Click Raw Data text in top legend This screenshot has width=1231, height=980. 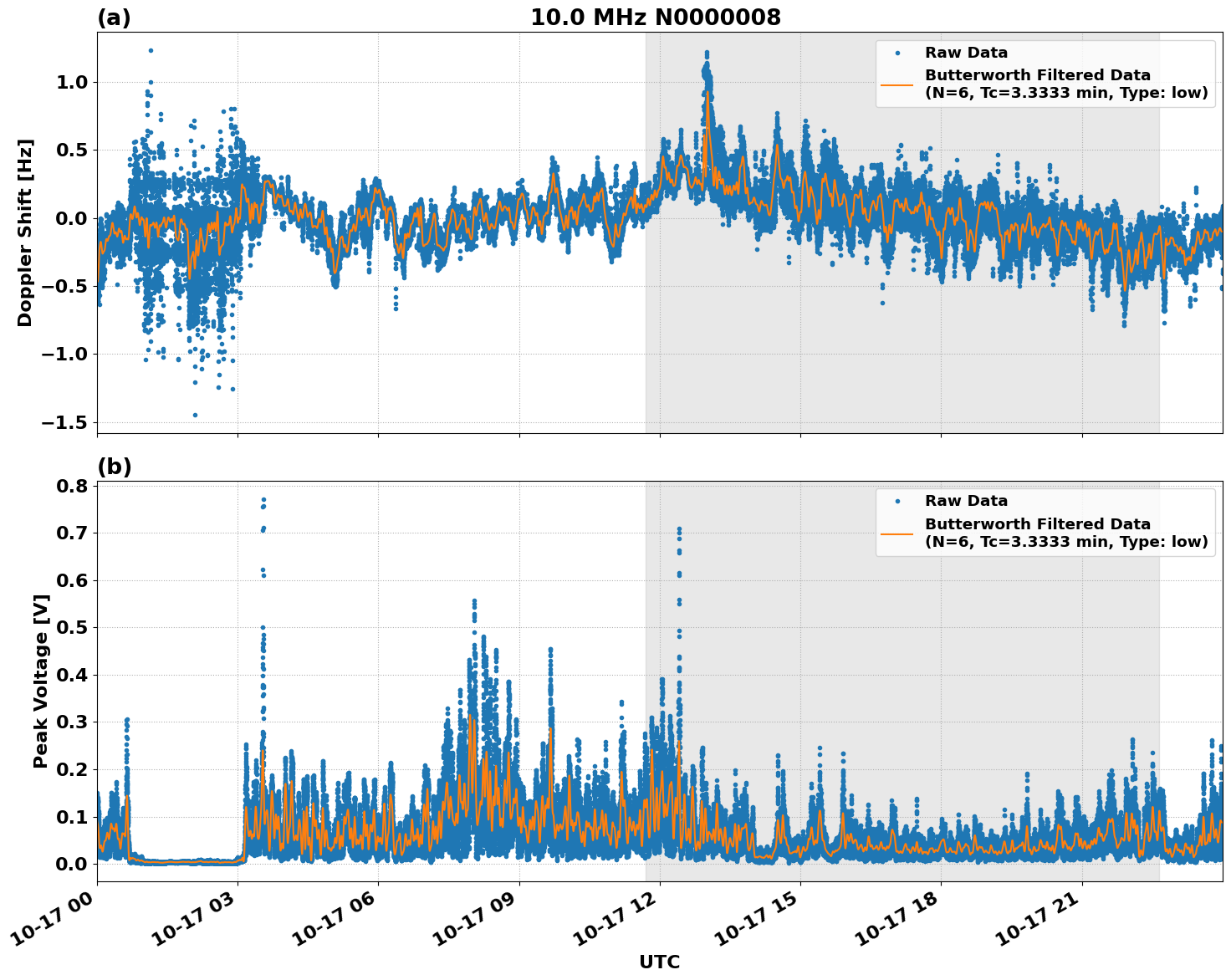click(x=966, y=54)
